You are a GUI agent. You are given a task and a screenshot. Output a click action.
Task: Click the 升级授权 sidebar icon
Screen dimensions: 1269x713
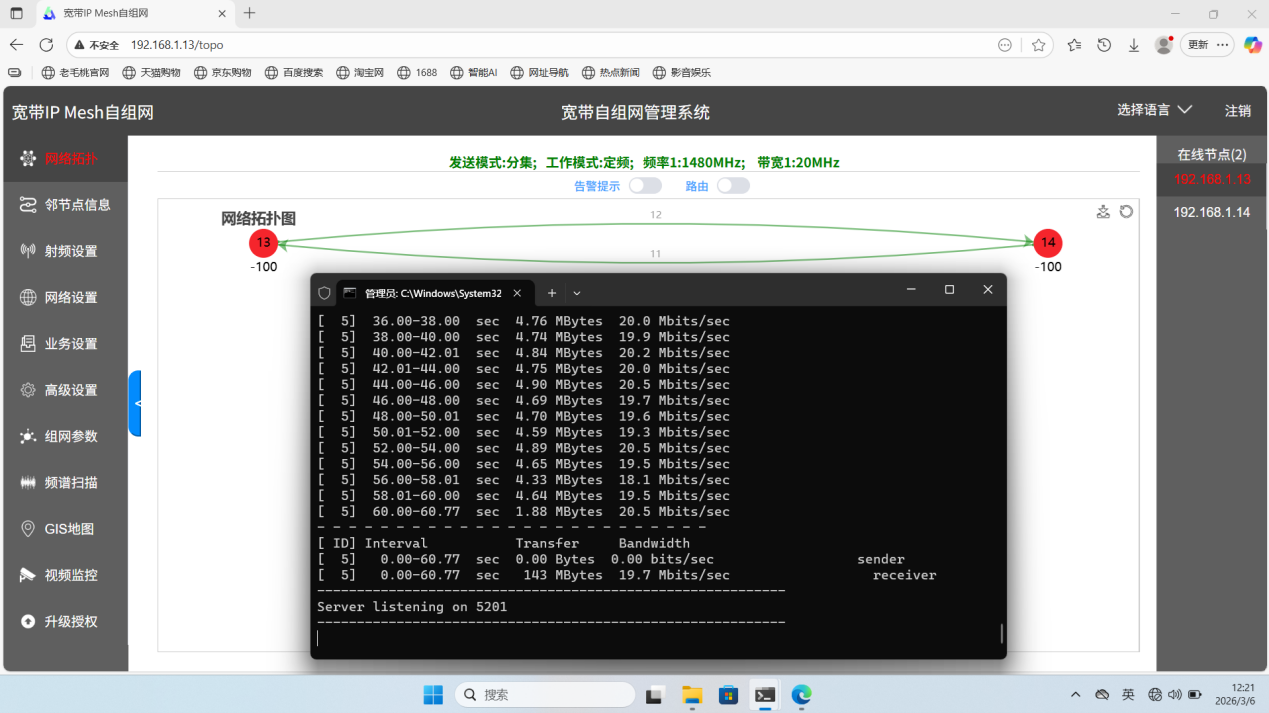tap(28, 621)
